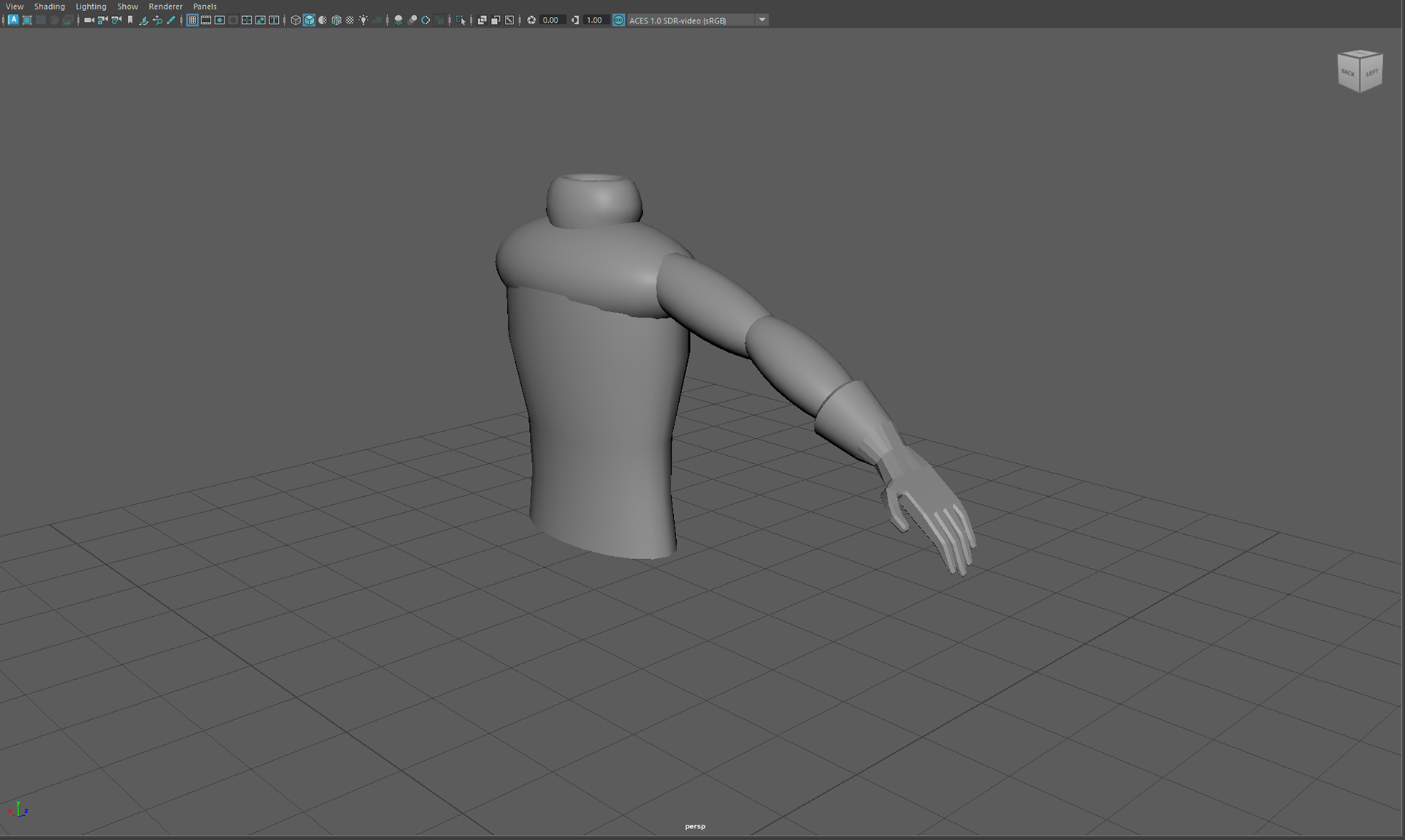This screenshot has height=840, width=1405.
Task: Toggle the color management ON button
Action: coord(618,20)
